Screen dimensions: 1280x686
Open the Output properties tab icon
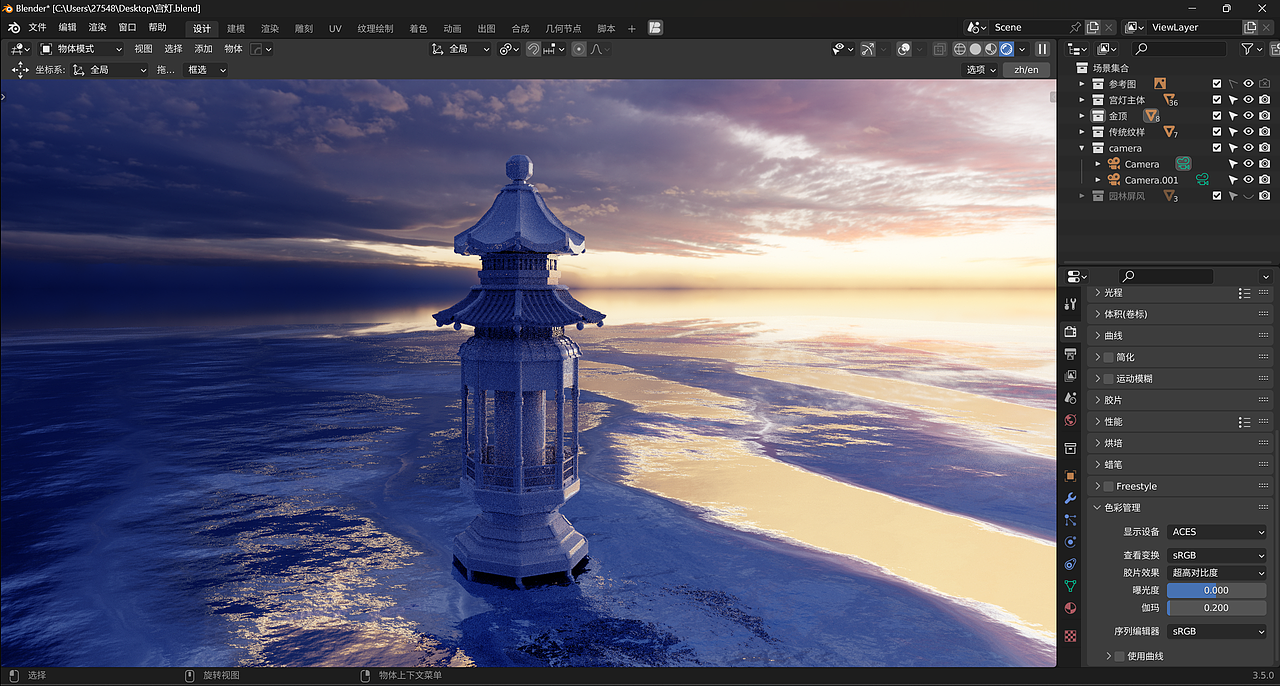coord(1070,354)
